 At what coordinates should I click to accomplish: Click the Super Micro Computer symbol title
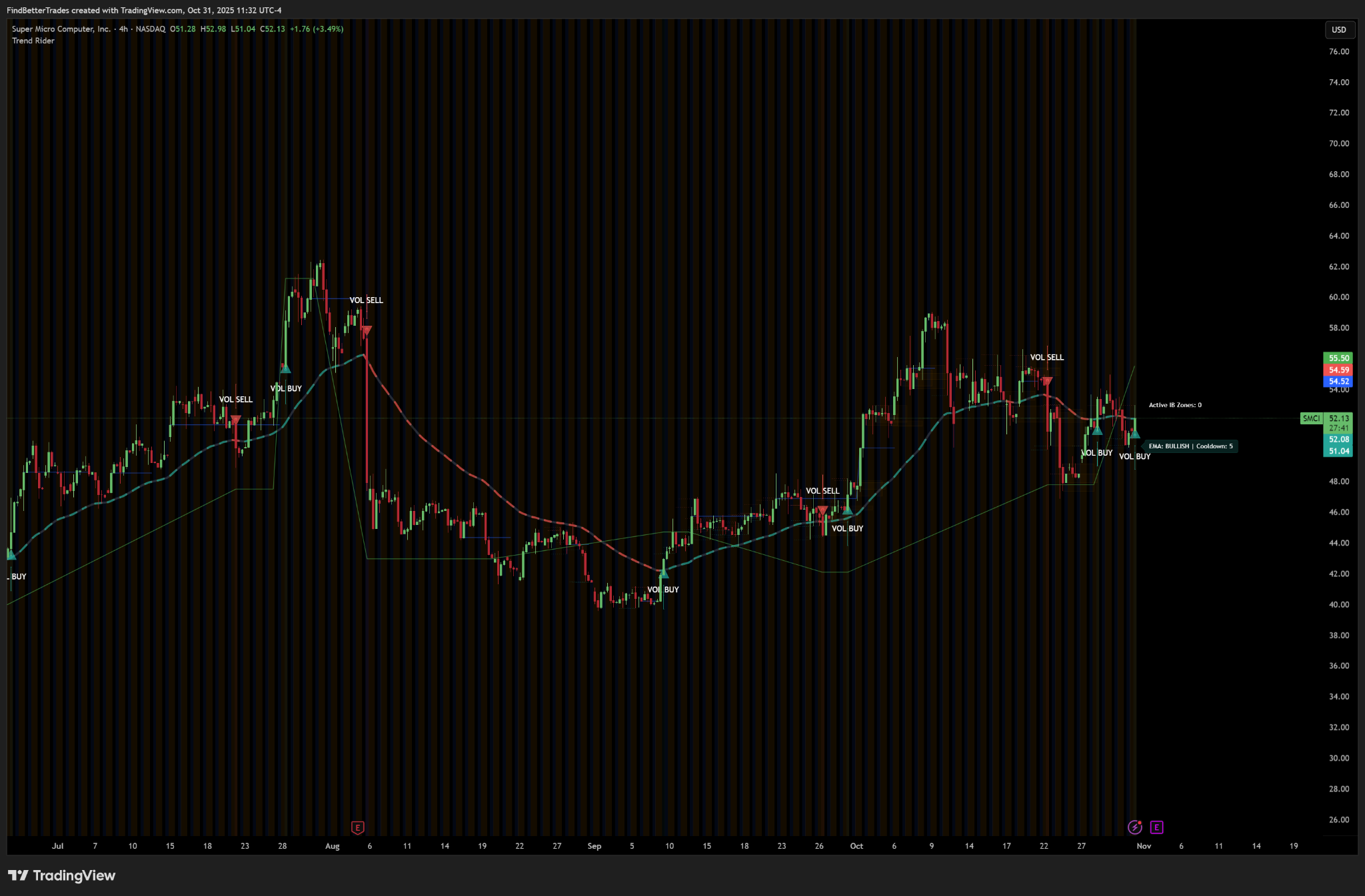pyautogui.click(x=61, y=29)
